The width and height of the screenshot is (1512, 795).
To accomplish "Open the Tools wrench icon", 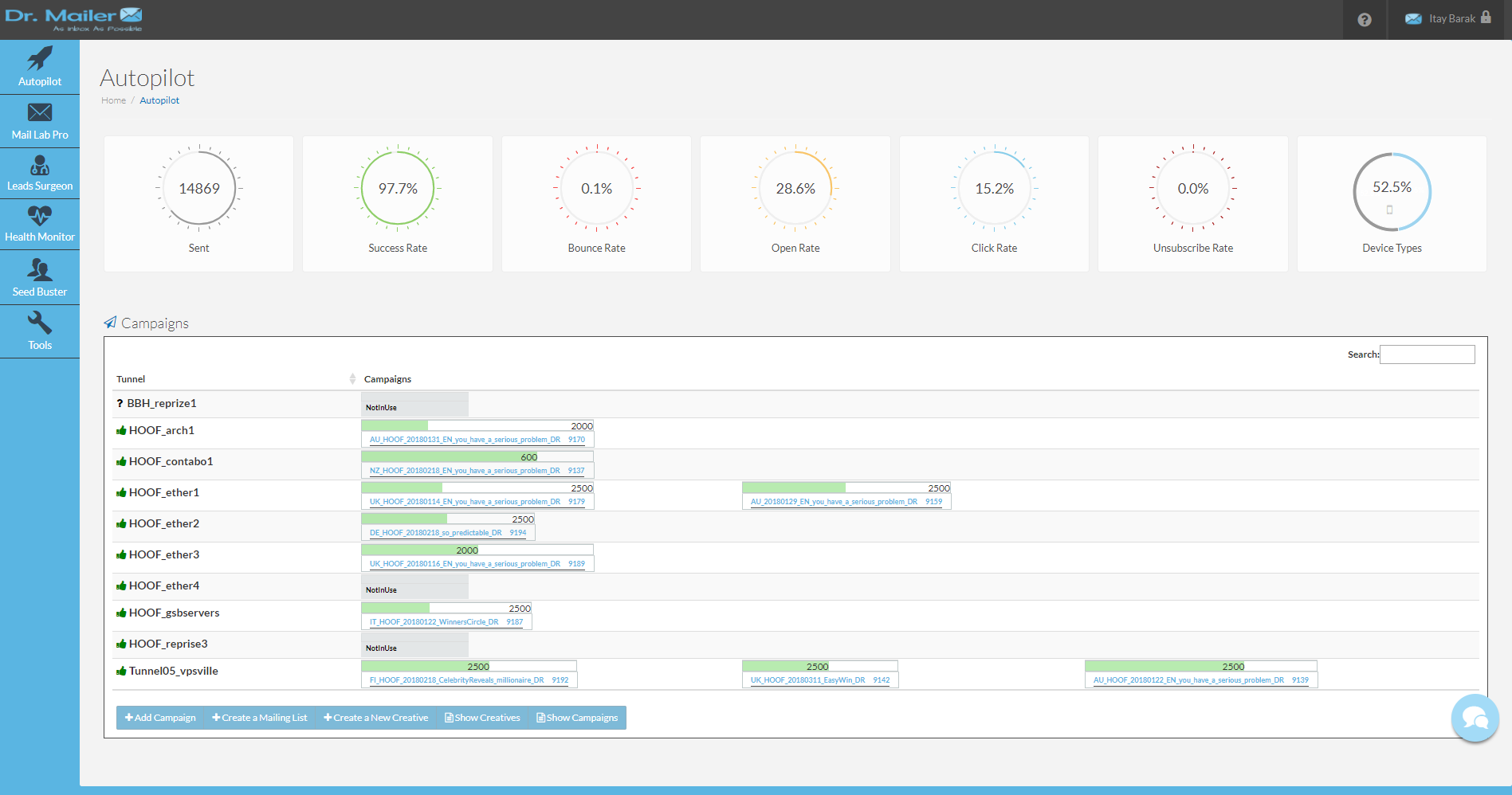I will 40,323.
